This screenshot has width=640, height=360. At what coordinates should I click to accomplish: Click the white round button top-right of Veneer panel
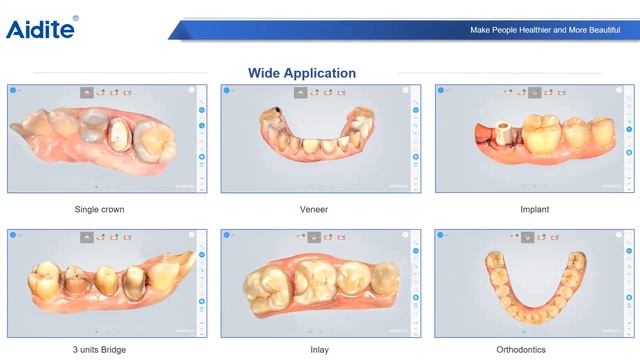coord(405,90)
